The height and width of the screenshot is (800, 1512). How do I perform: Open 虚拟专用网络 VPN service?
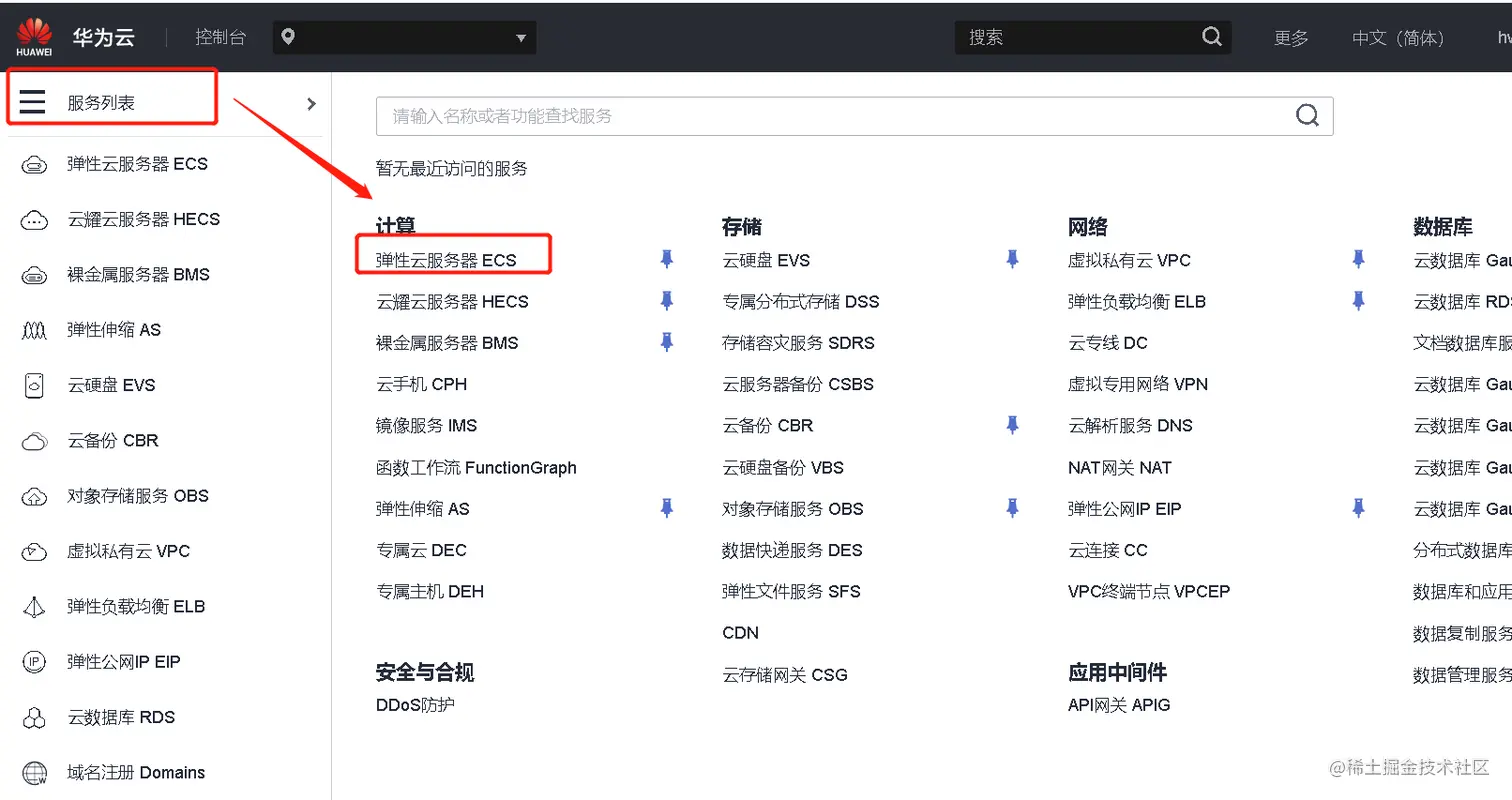(x=1138, y=384)
